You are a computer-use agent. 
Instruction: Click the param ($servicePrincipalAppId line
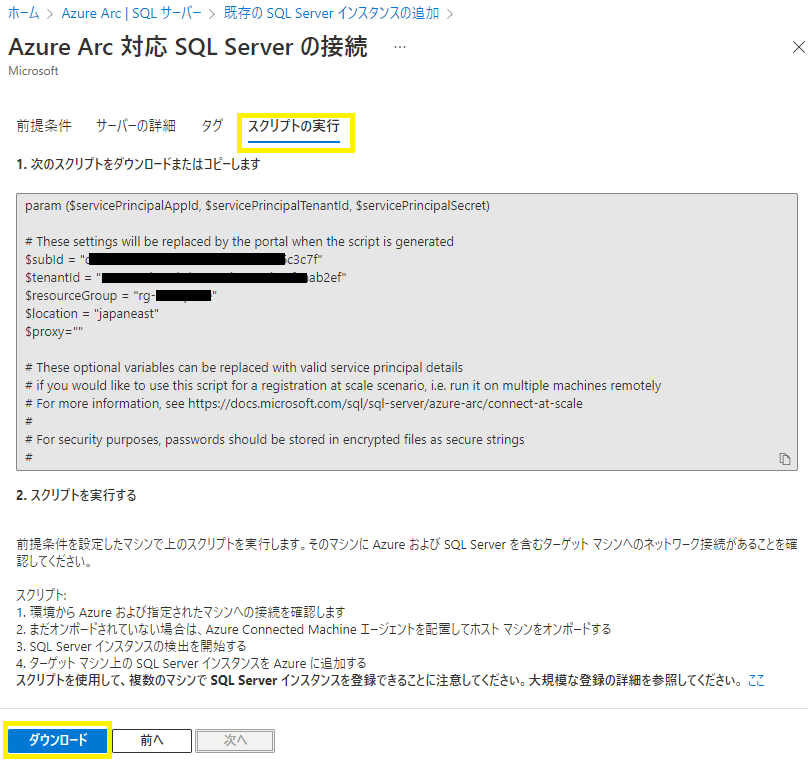[257, 206]
